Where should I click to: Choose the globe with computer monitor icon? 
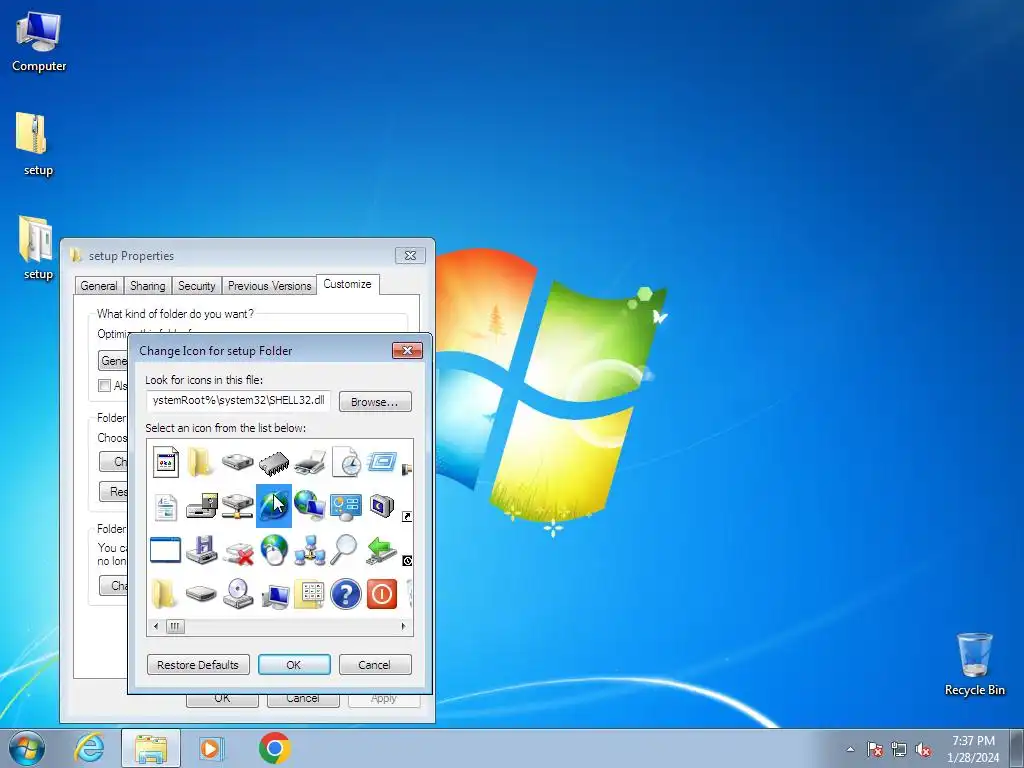point(310,505)
